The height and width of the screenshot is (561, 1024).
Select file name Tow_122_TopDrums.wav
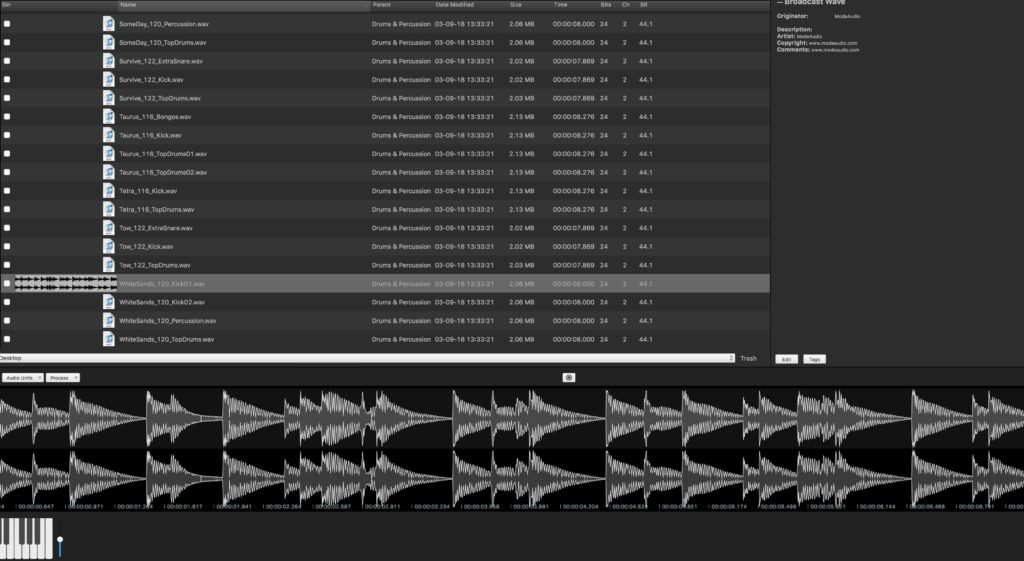pyautogui.click(x=155, y=265)
